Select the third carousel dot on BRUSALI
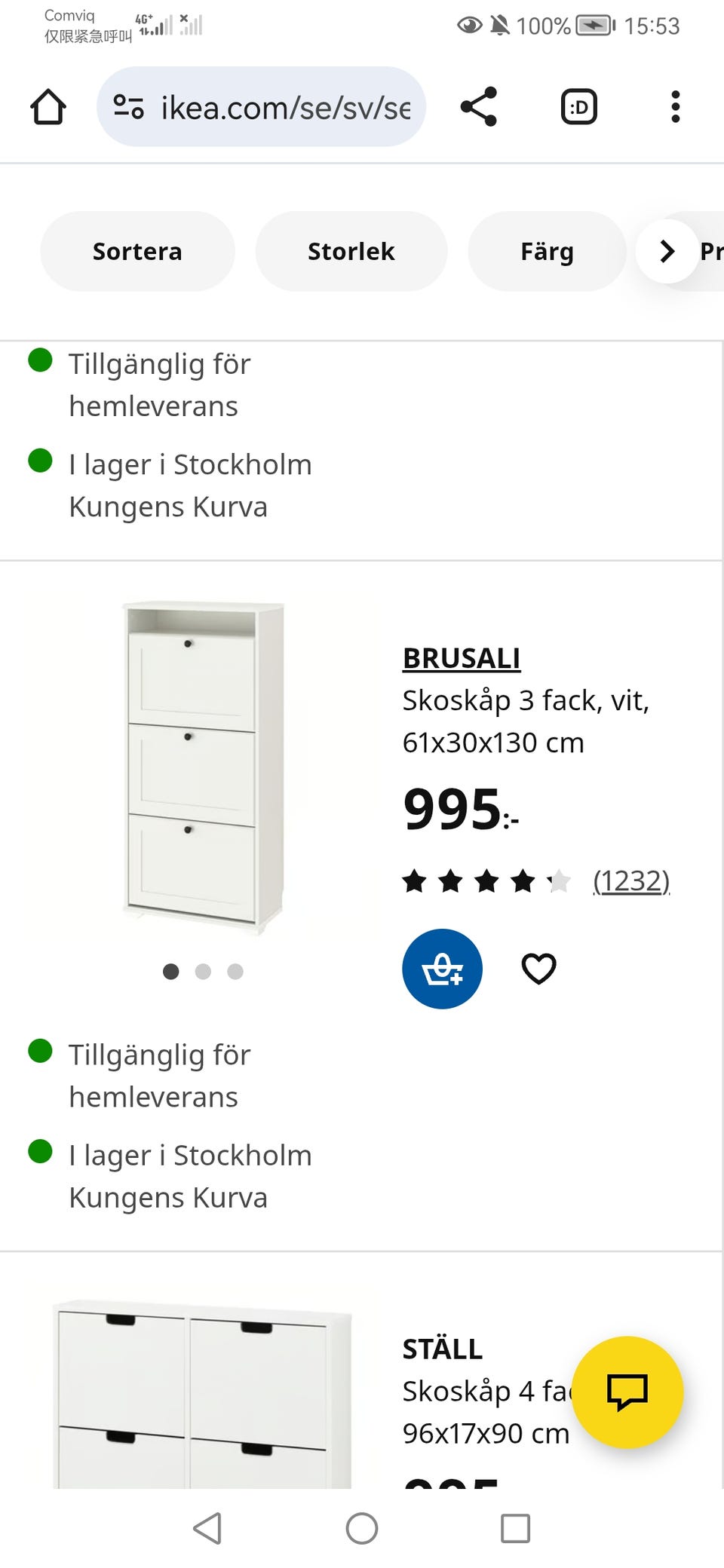Viewport: 724px width, 1568px height. (235, 972)
